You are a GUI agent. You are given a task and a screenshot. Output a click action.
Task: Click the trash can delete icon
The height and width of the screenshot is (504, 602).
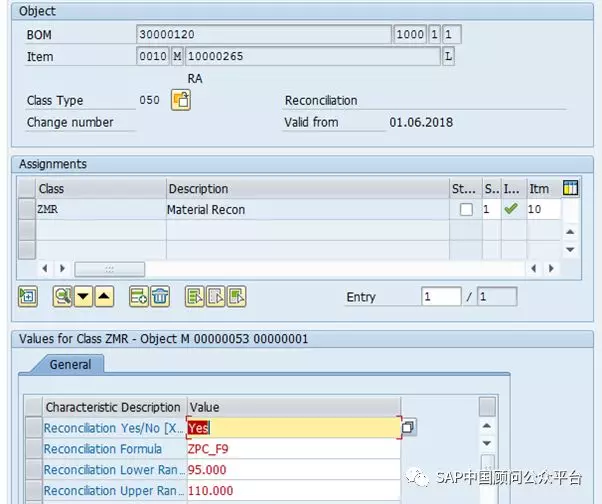160,296
